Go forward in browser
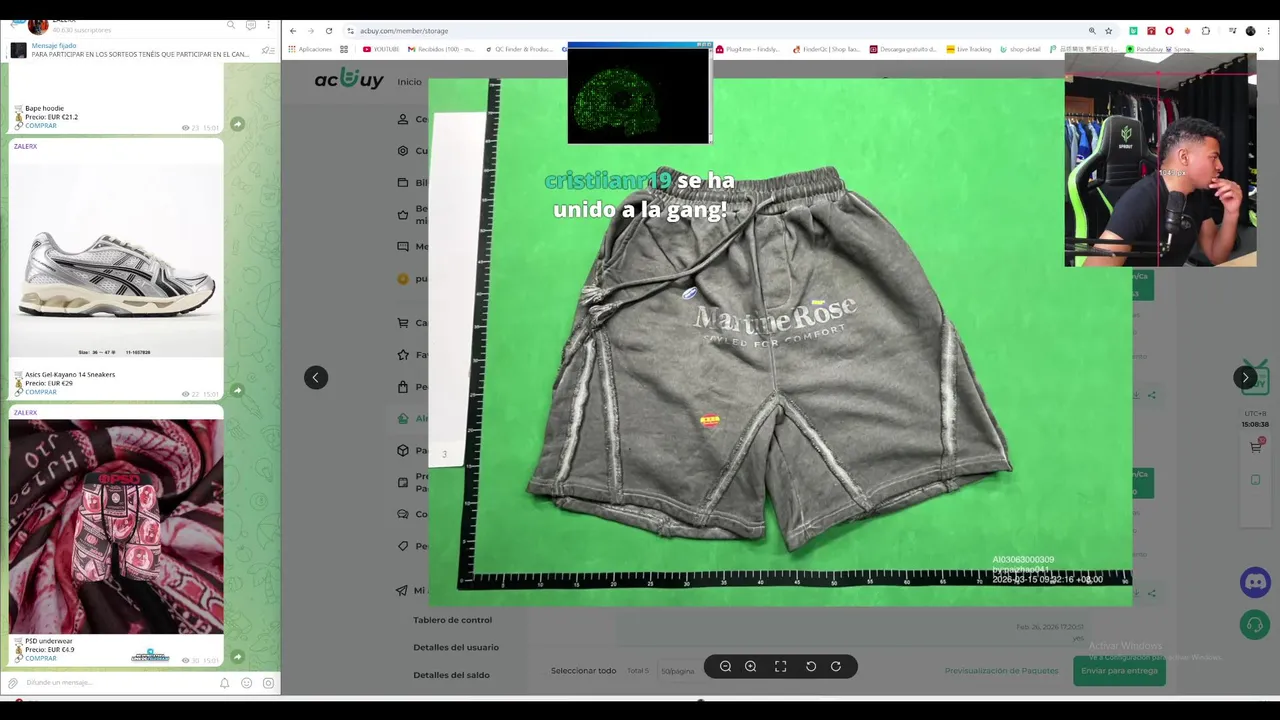Screen dimensions: 1280x720 tap(311, 31)
